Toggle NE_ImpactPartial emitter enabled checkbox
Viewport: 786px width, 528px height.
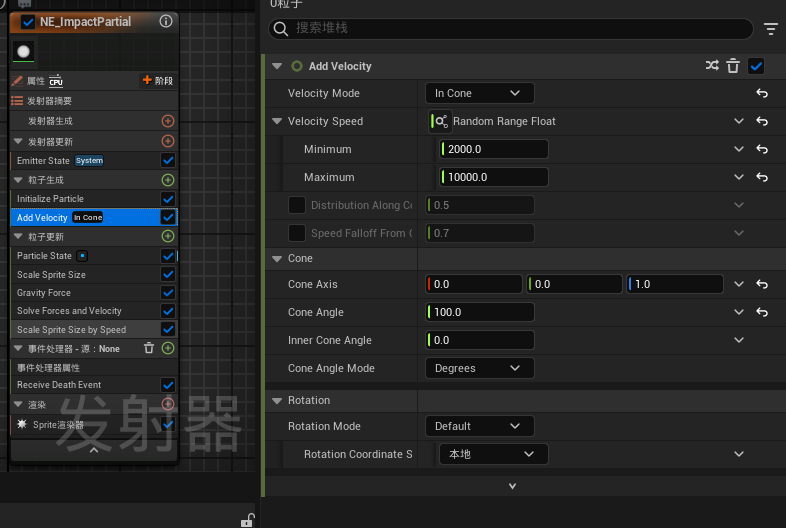pos(28,22)
